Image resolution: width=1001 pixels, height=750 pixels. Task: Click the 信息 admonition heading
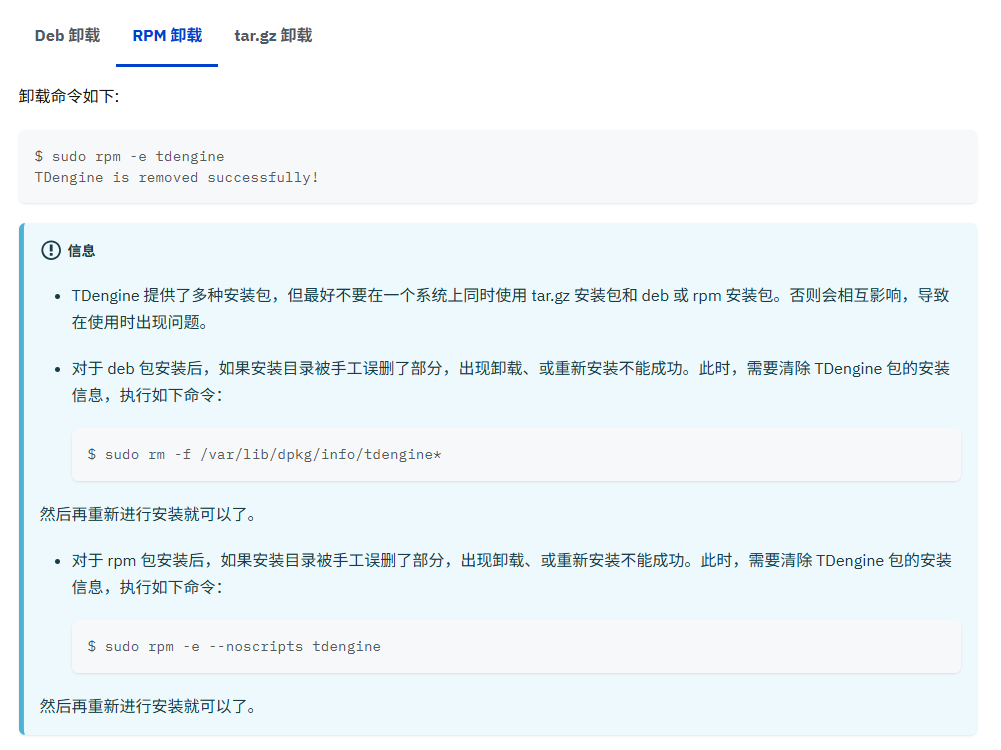tap(81, 251)
